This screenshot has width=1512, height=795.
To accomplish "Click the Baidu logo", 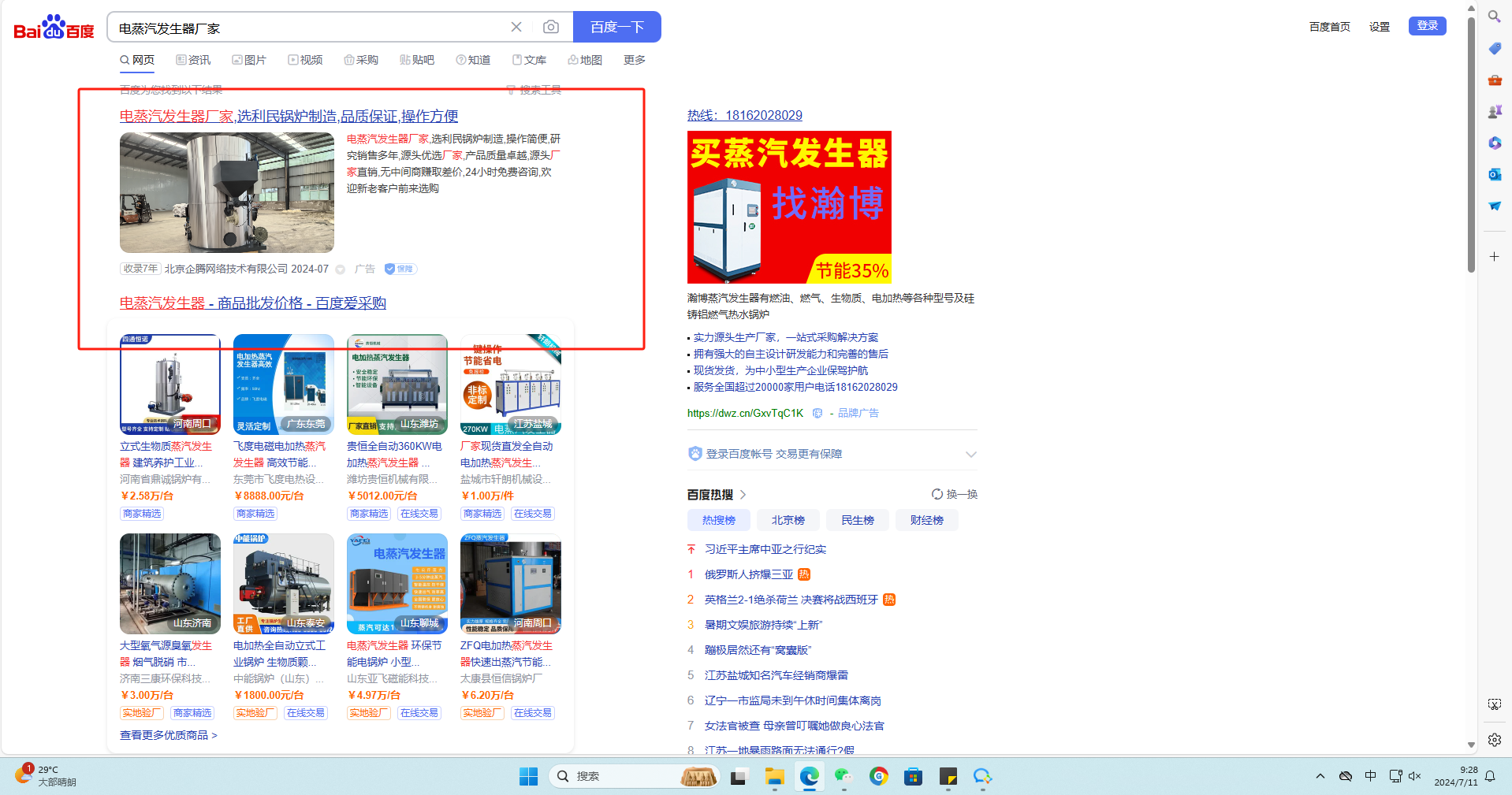I will (x=54, y=28).
